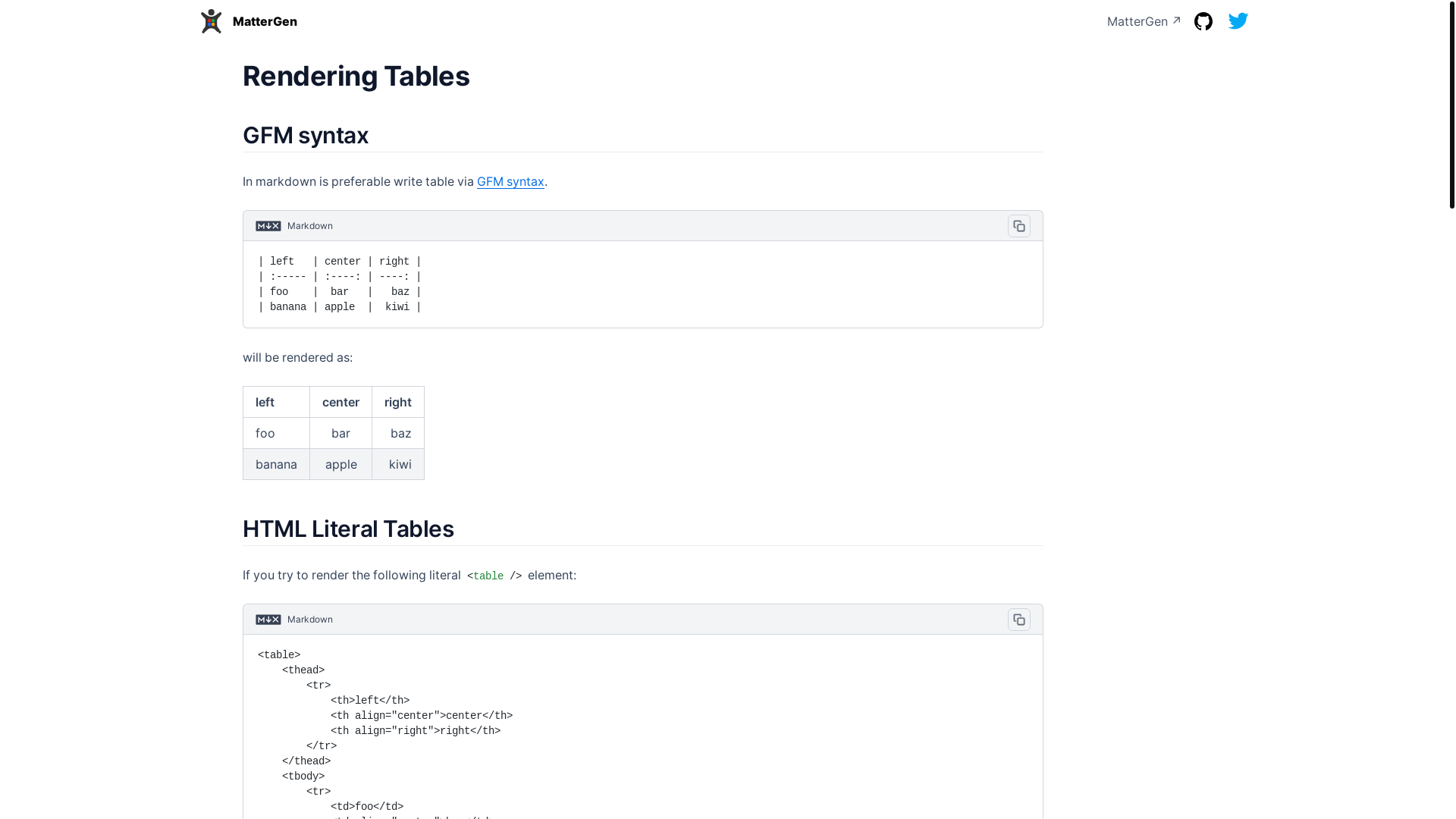Click the MDX icon on first code block

coord(268,226)
